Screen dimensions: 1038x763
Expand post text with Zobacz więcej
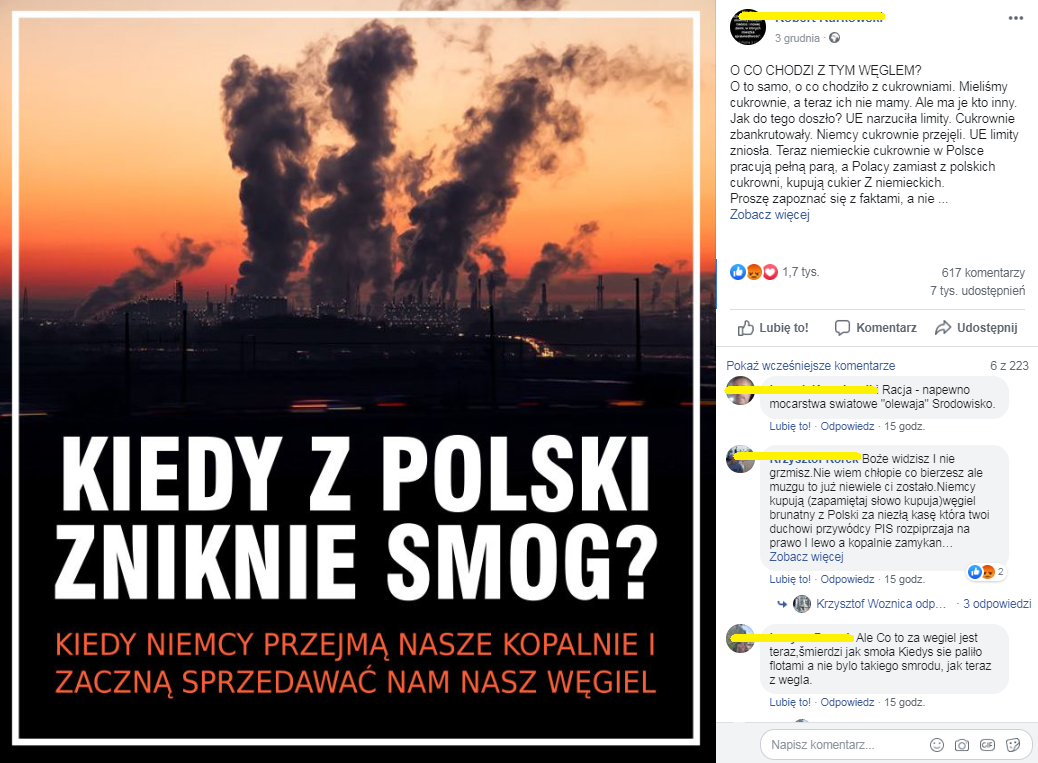click(x=769, y=214)
